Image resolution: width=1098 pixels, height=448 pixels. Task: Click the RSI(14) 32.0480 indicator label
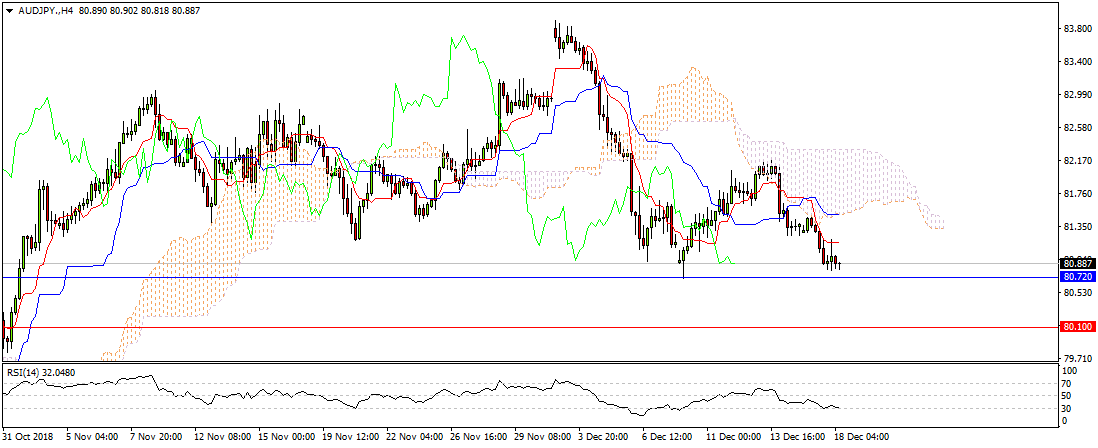click(41, 373)
